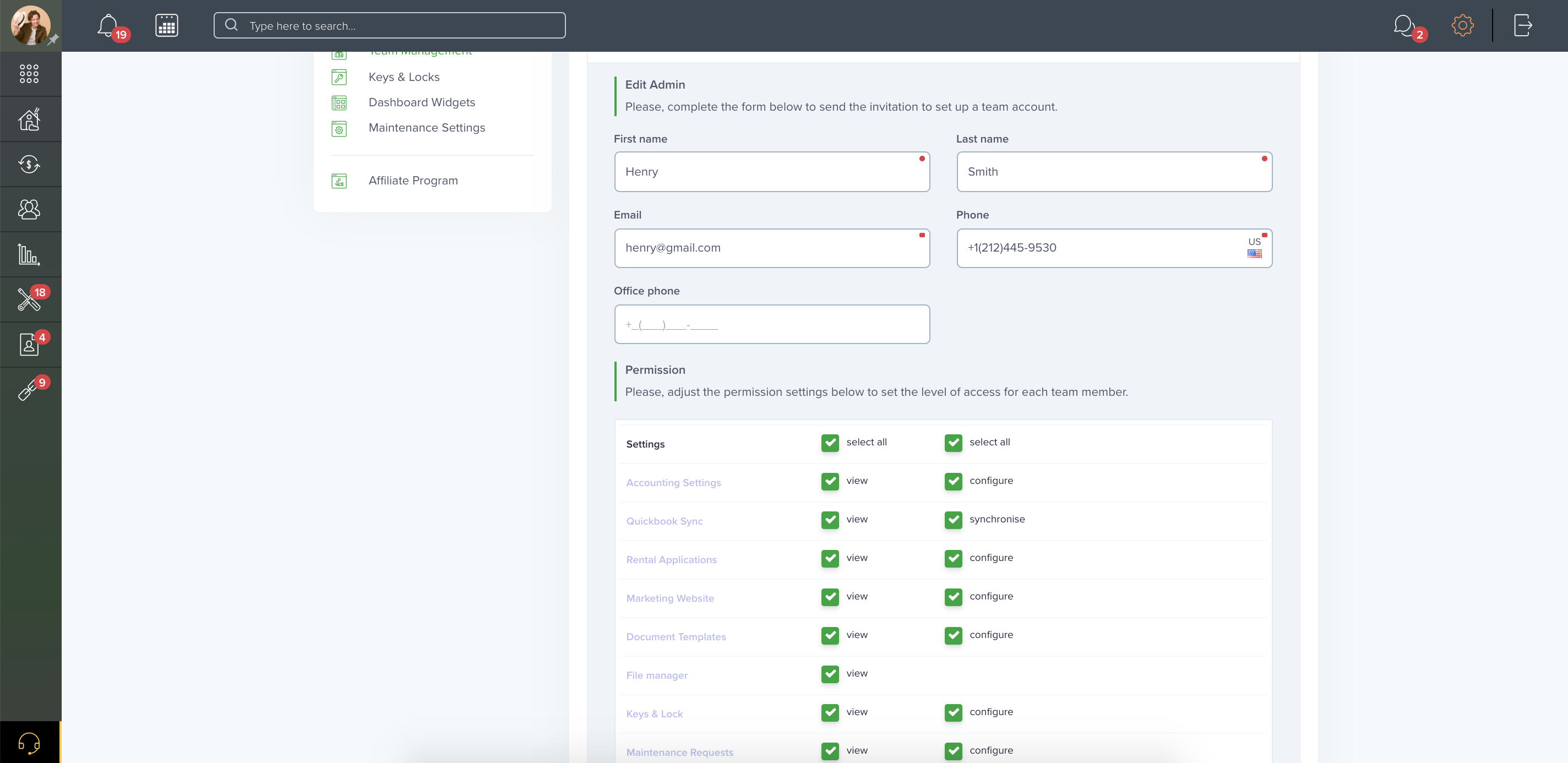Edit the Email field henry@gmail.com
The height and width of the screenshot is (763, 1568).
(x=772, y=248)
